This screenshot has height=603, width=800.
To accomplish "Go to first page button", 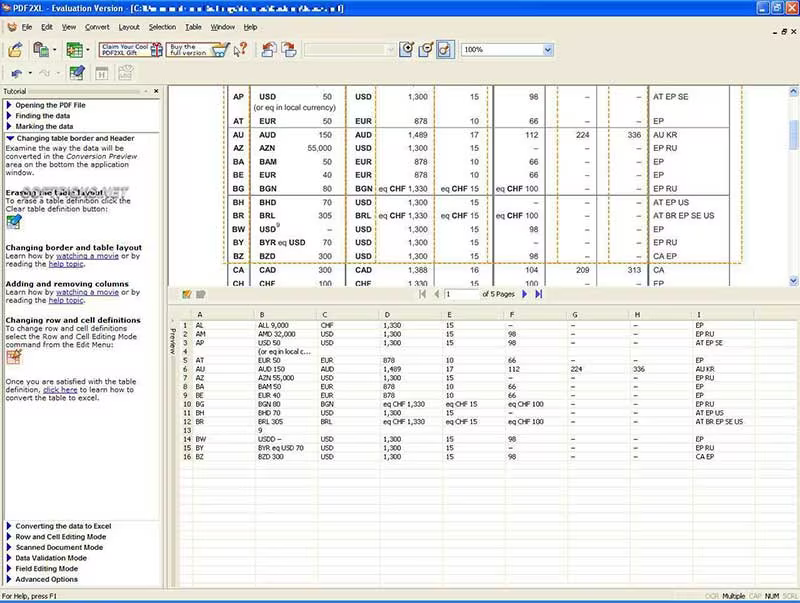I will 422,294.
